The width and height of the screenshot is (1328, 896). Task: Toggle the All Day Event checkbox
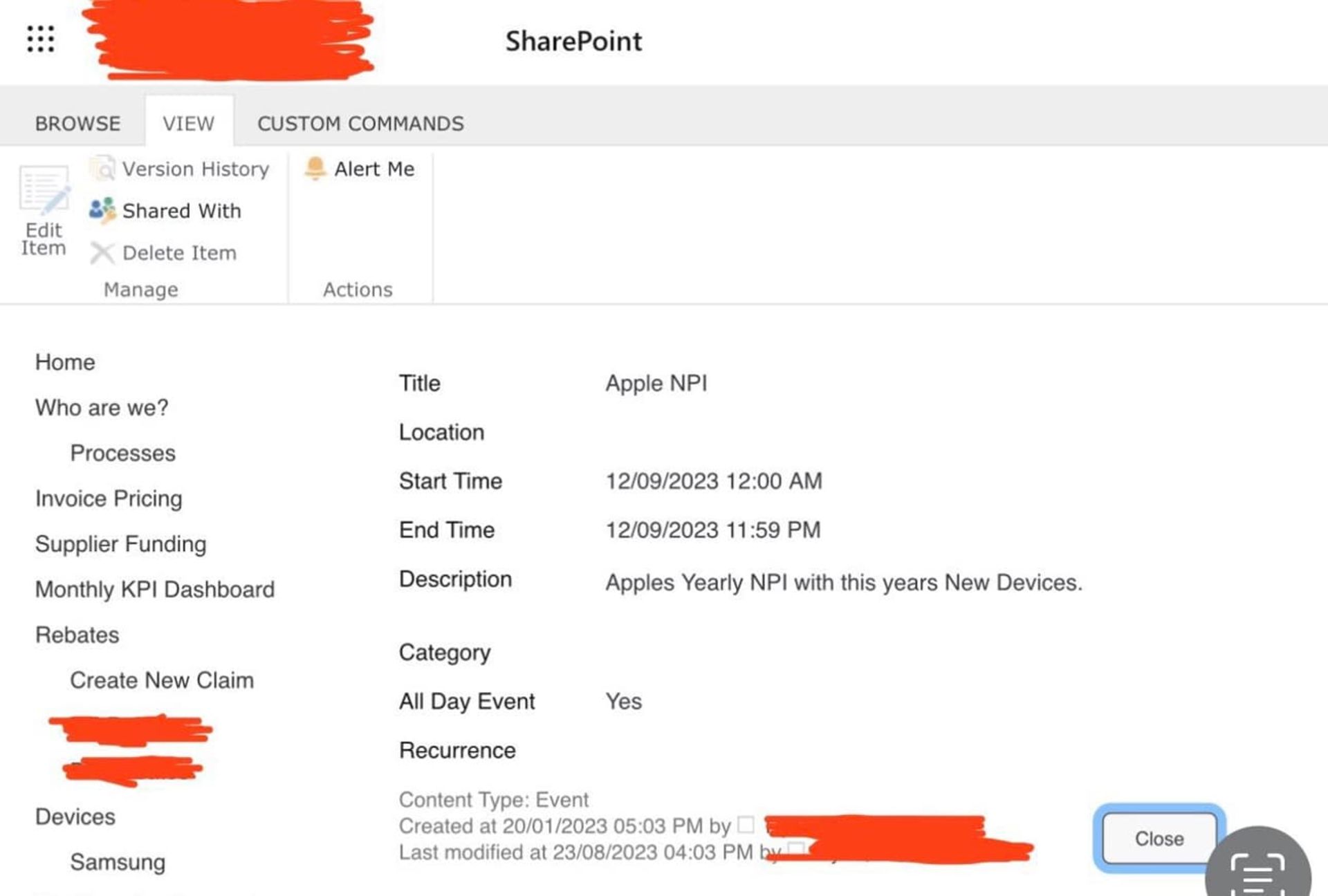coord(622,700)
